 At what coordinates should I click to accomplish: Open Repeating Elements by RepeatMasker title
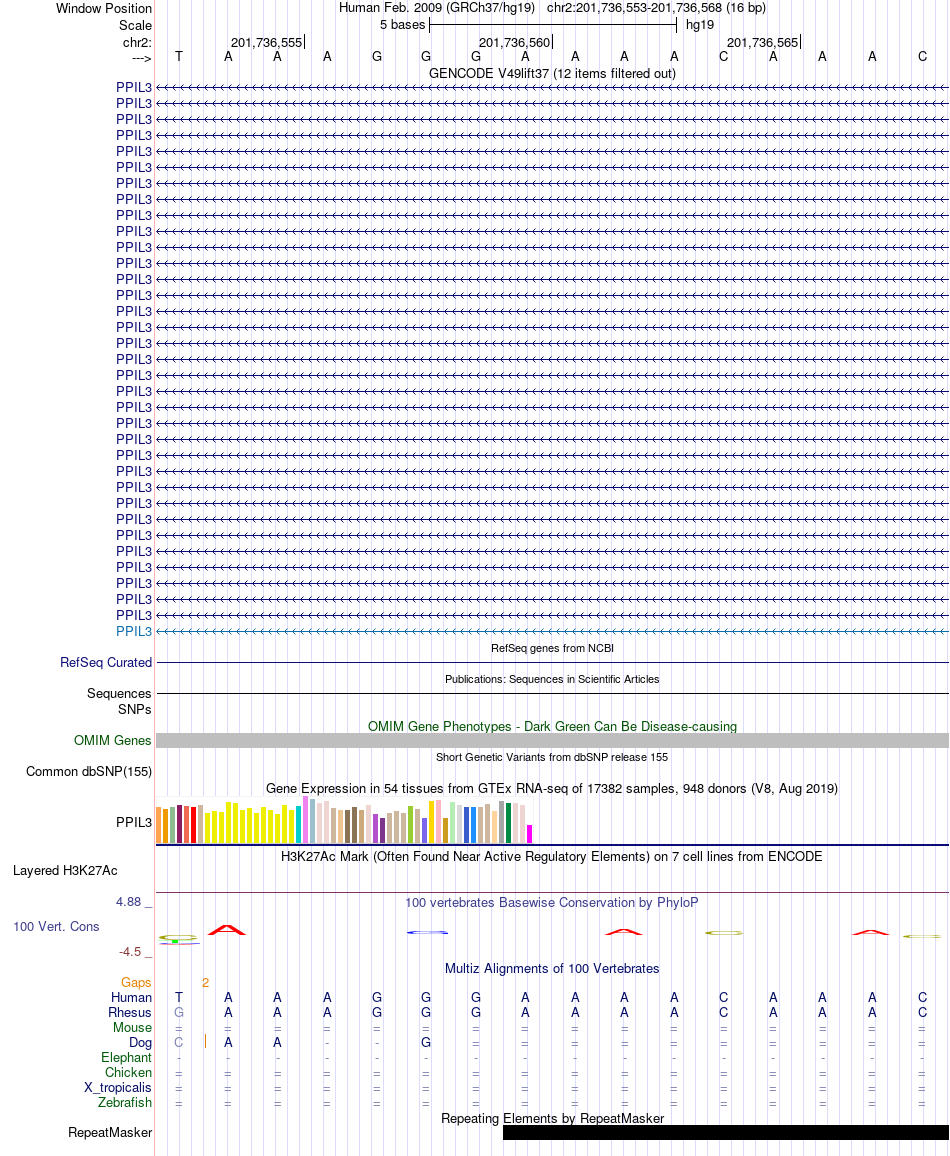pyautogui.click(x=552, y=1118)
